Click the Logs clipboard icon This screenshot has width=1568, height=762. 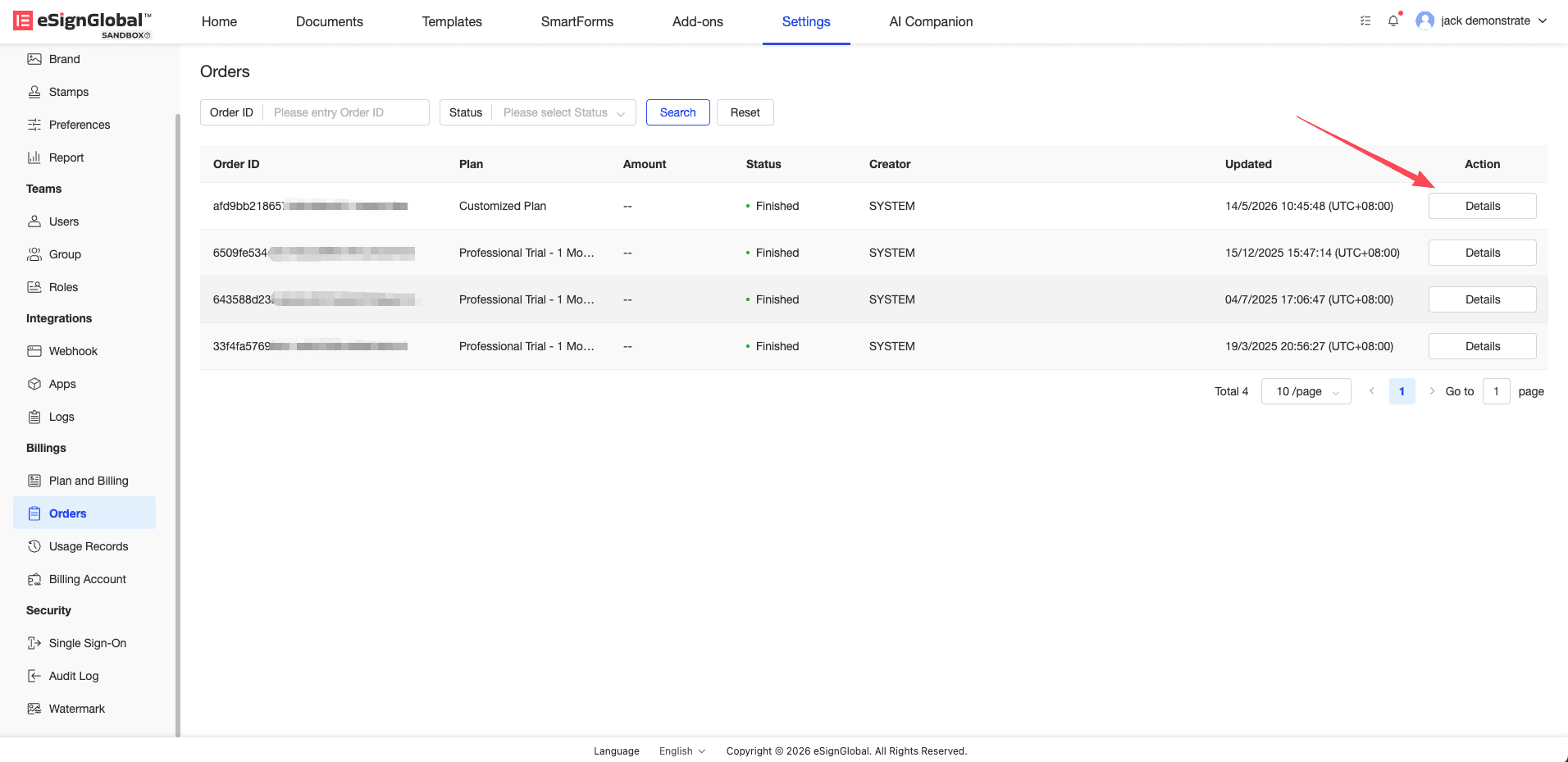click(x=34, y=417)
